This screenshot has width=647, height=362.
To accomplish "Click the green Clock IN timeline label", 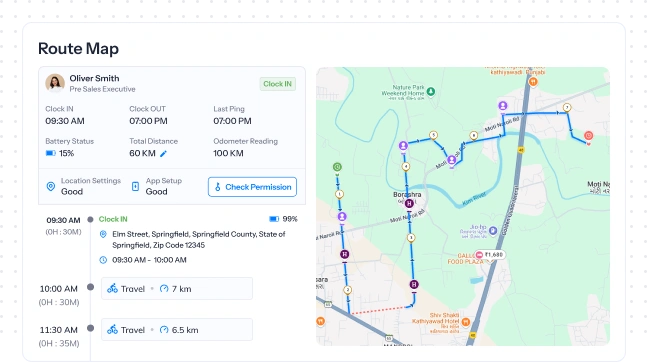I will [x=113, y=219].
